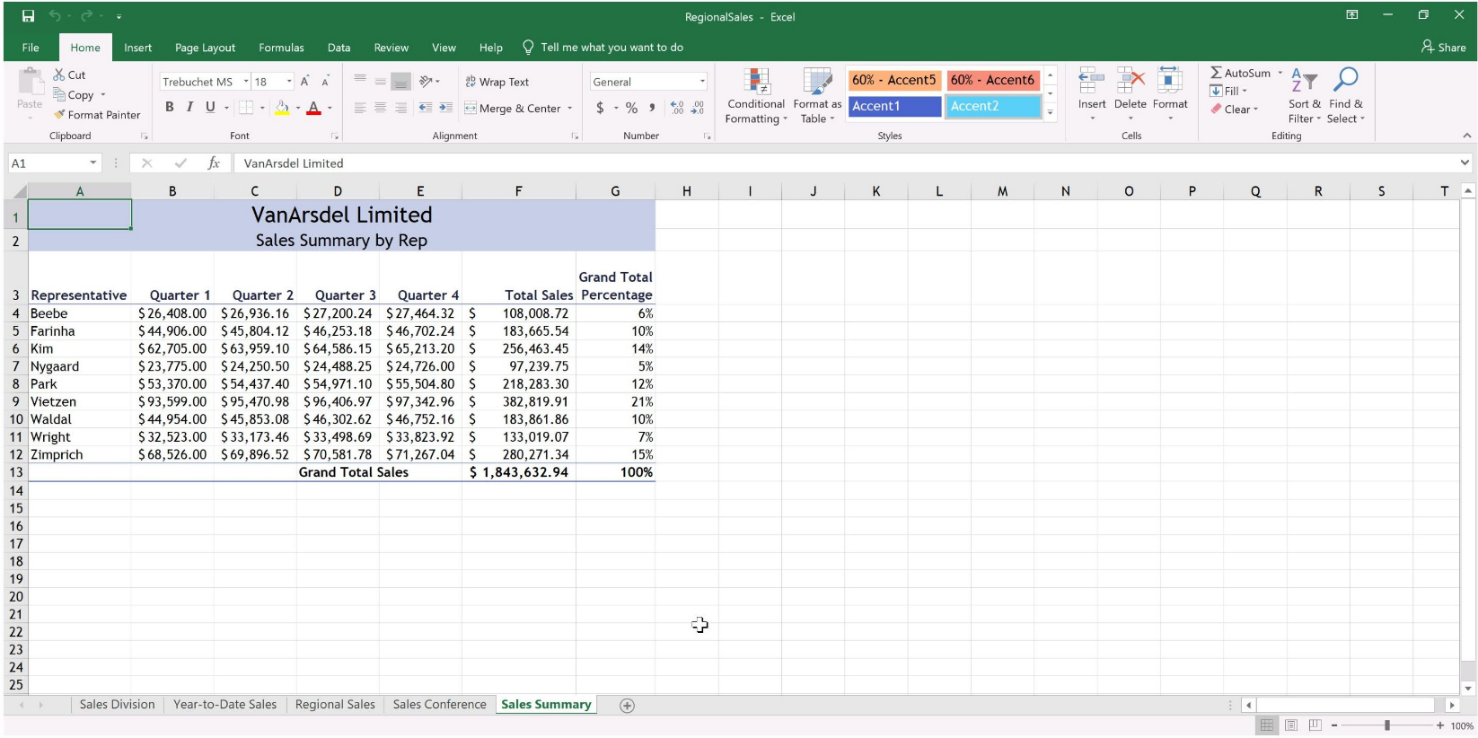This screenshot has height=738, width=1478.
Task: Expand the formula bar
Action: (1465, 163)
